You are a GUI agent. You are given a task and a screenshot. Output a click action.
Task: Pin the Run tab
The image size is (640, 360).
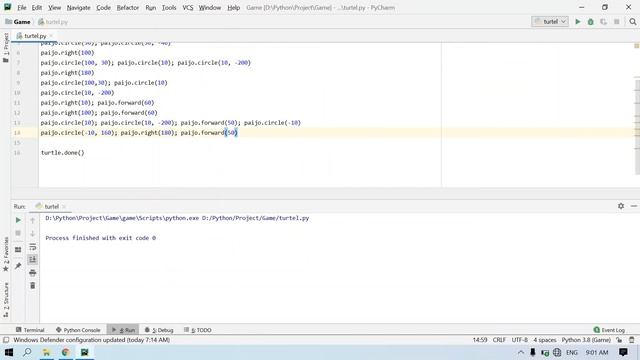(x=18, y=266)
